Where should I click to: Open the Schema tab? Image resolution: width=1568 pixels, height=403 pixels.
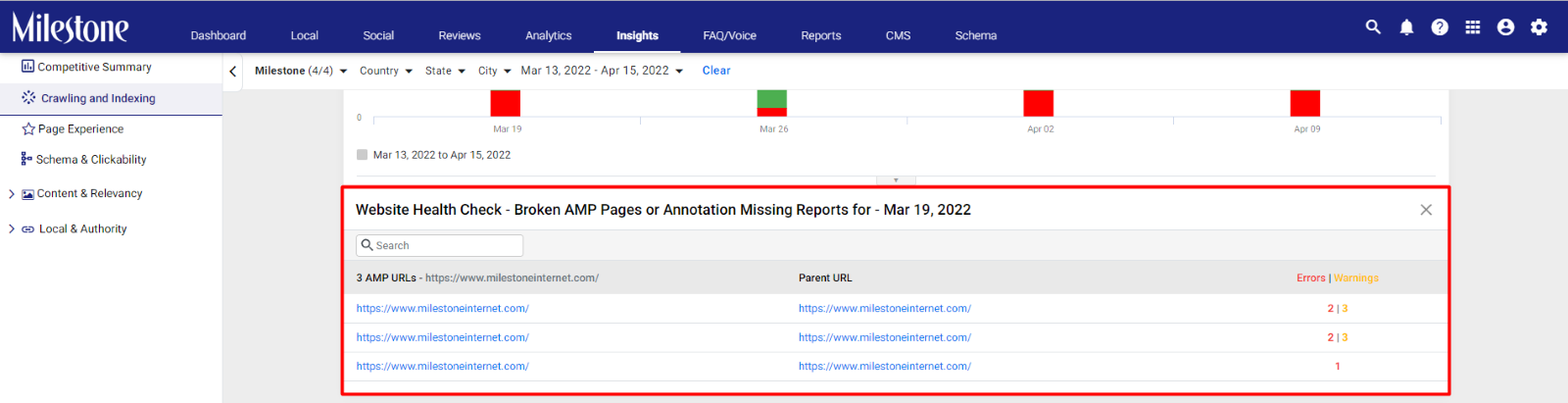tap(976, 35)
